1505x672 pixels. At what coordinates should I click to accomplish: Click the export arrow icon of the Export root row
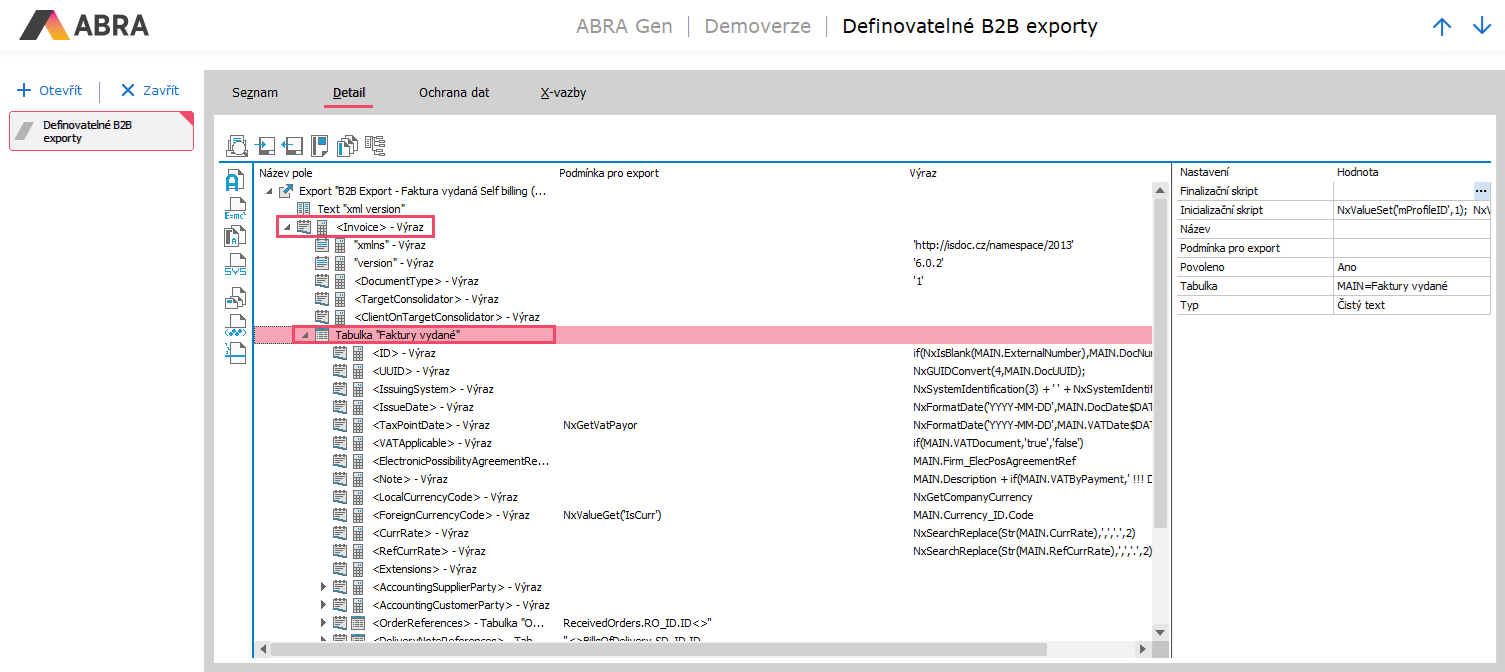[x=286, y=191]
